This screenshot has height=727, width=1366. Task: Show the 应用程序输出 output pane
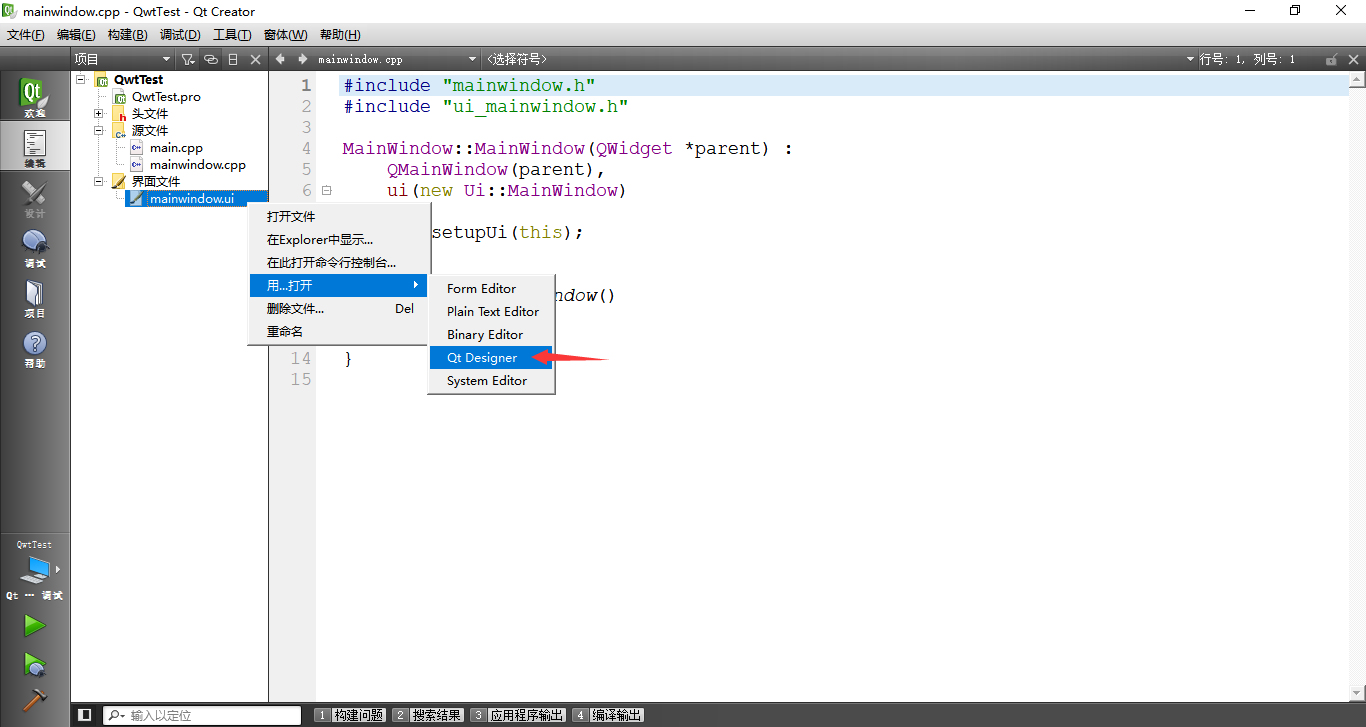(518, 715)
